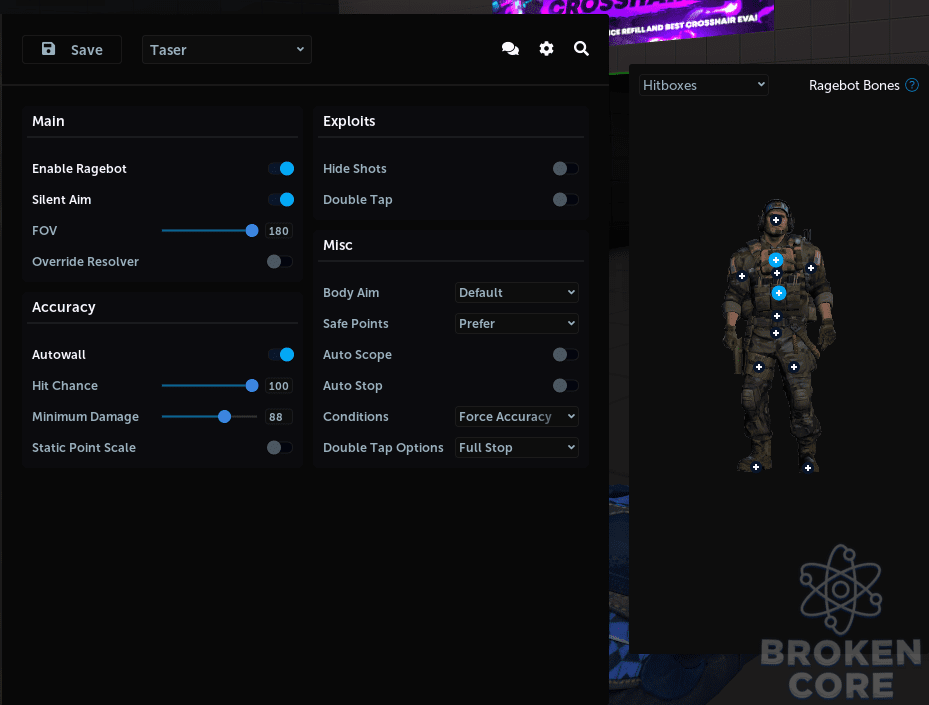The width and height of the screenshot is (929, 705).
Task: Click the Minimum Damage slider handle
Action: tap(224, 416)
